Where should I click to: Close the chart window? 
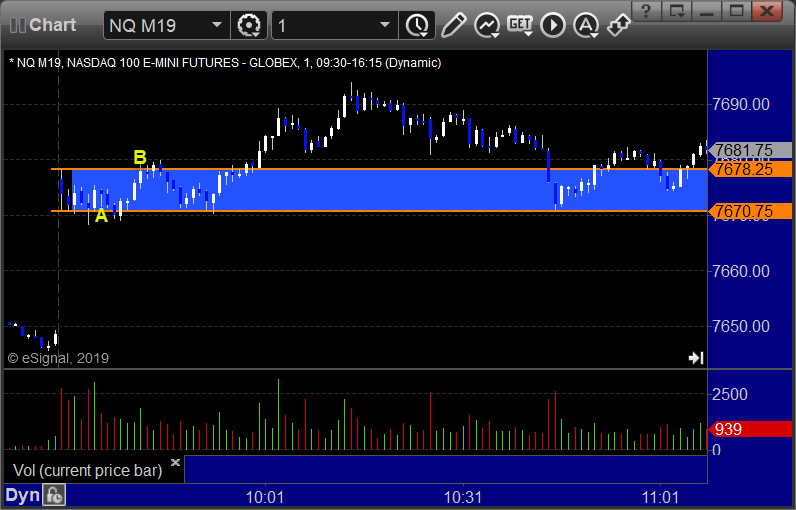(x=767, y=11)
